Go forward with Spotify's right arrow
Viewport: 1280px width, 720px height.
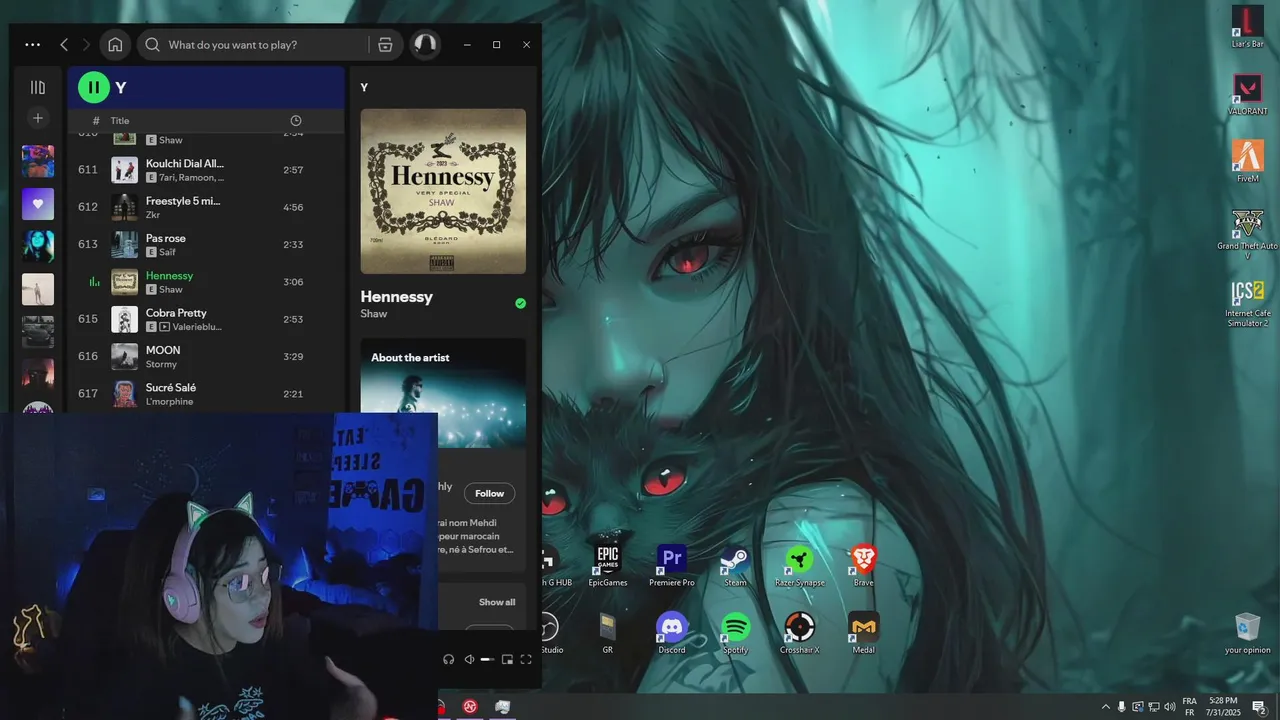click(x=86, y=45)
